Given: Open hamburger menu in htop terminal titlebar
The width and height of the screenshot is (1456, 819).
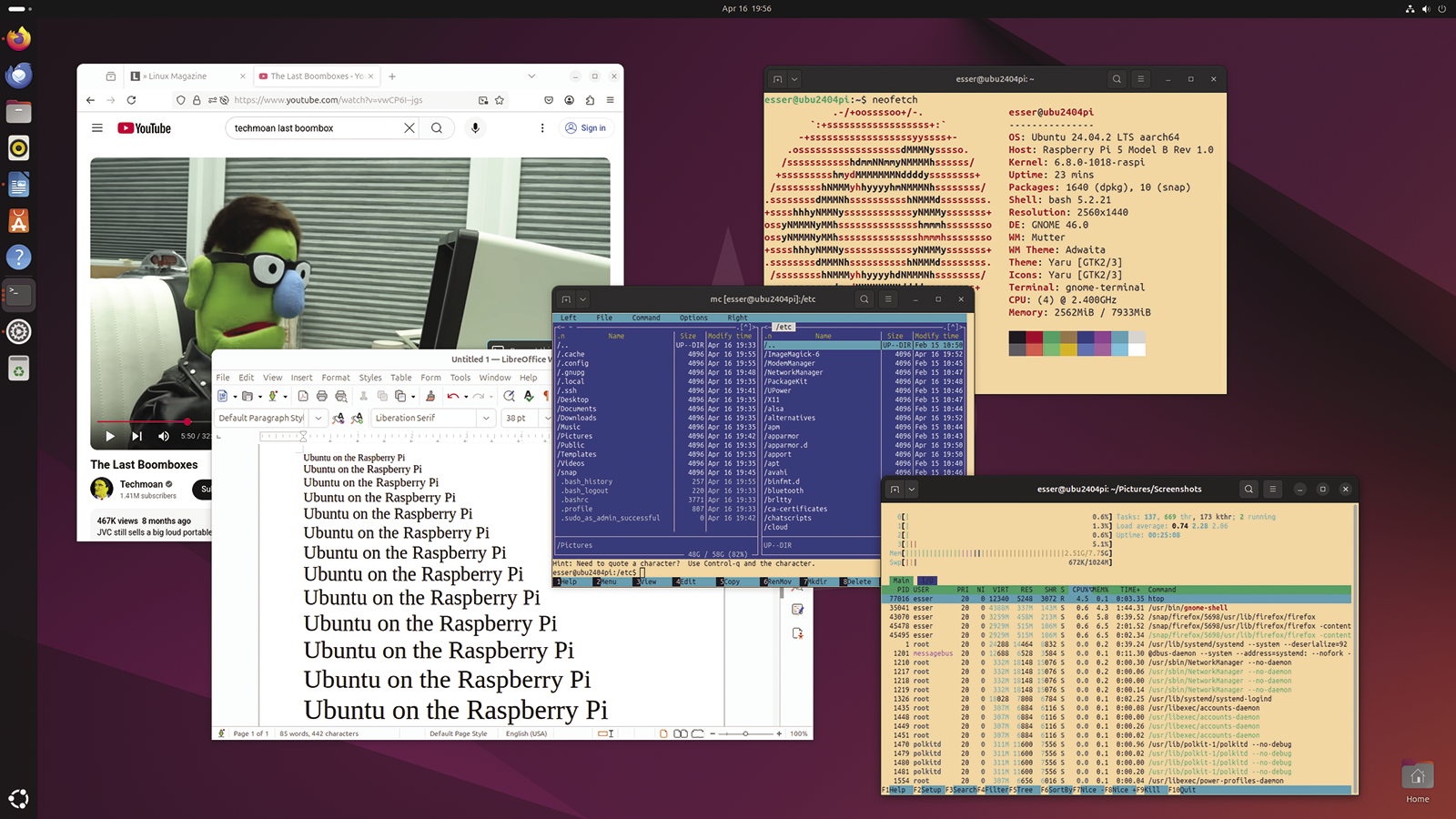Looking at the screenshot, I should (1272, 489).
